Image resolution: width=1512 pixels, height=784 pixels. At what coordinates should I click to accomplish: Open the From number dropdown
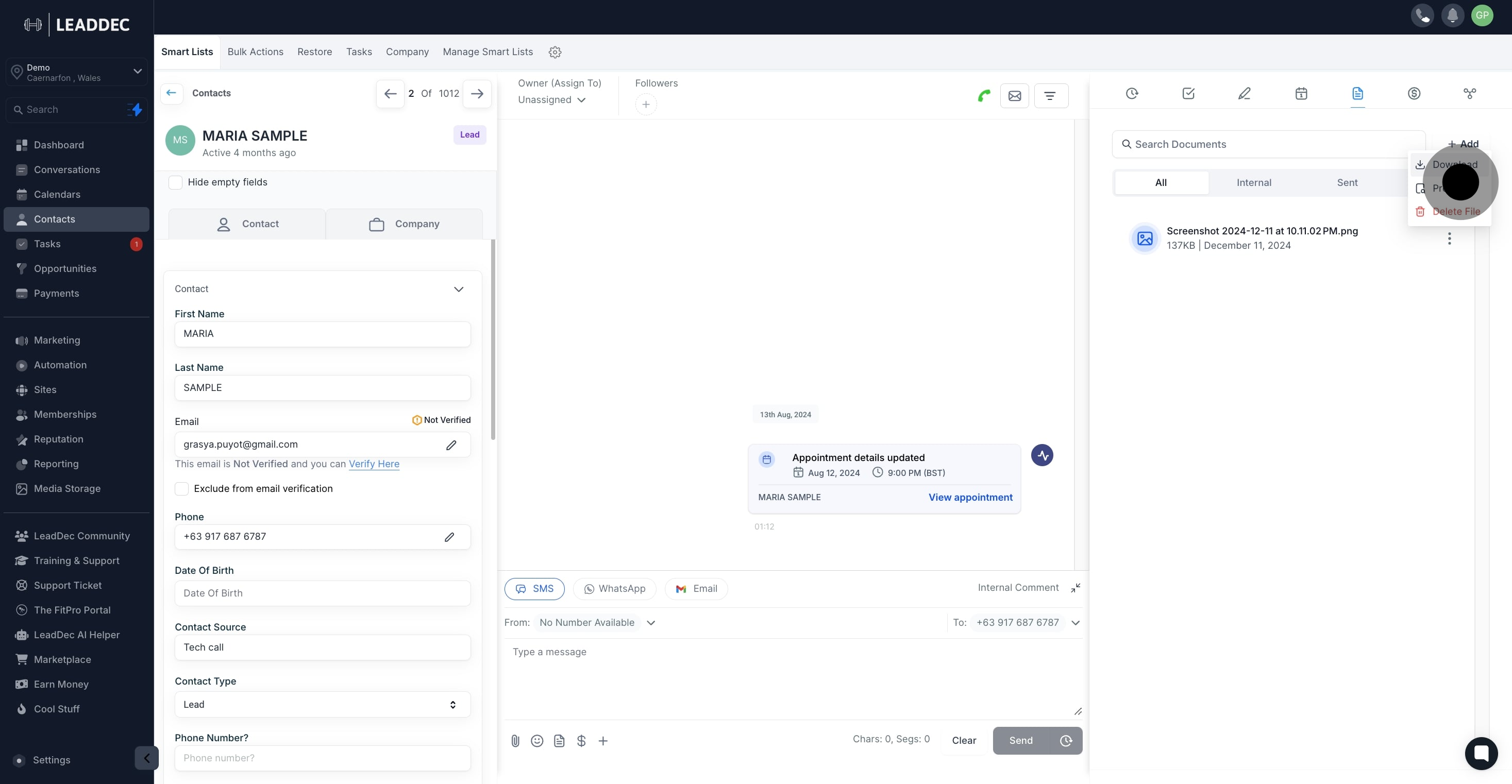click(597, 623)
